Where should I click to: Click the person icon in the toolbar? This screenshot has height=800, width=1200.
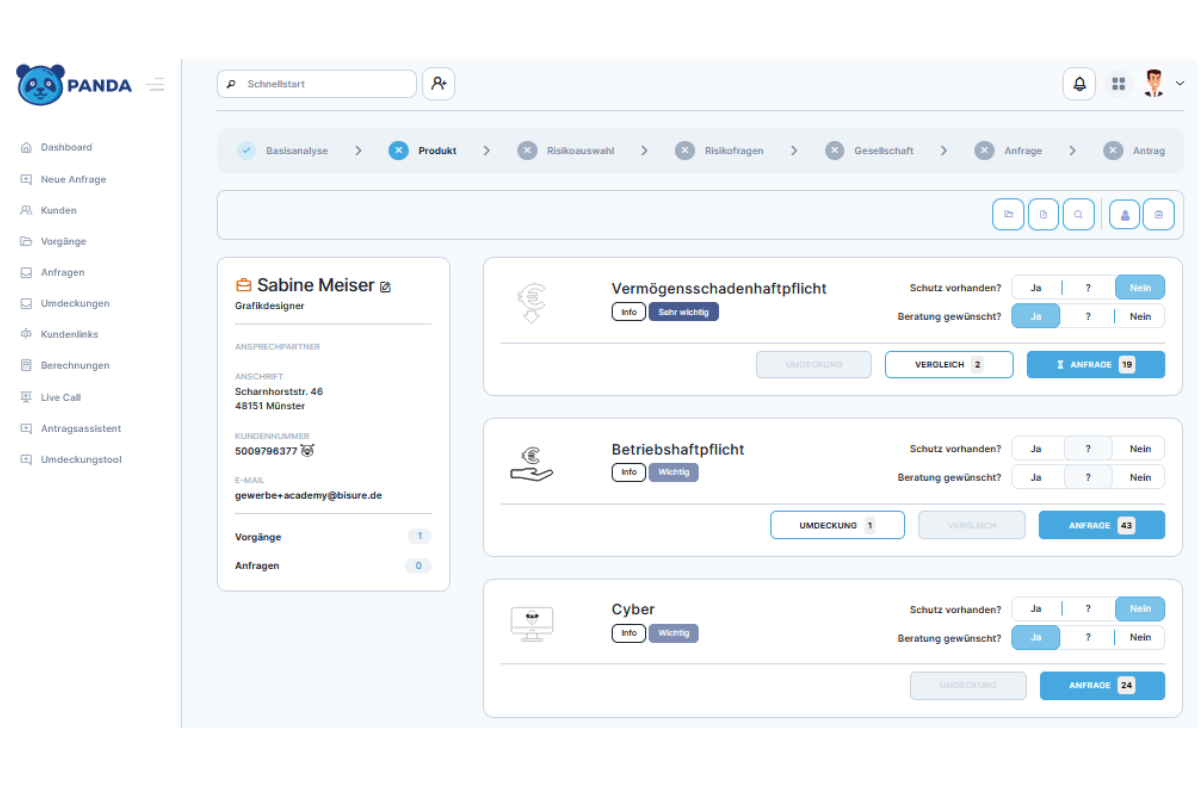(1124, 215)
